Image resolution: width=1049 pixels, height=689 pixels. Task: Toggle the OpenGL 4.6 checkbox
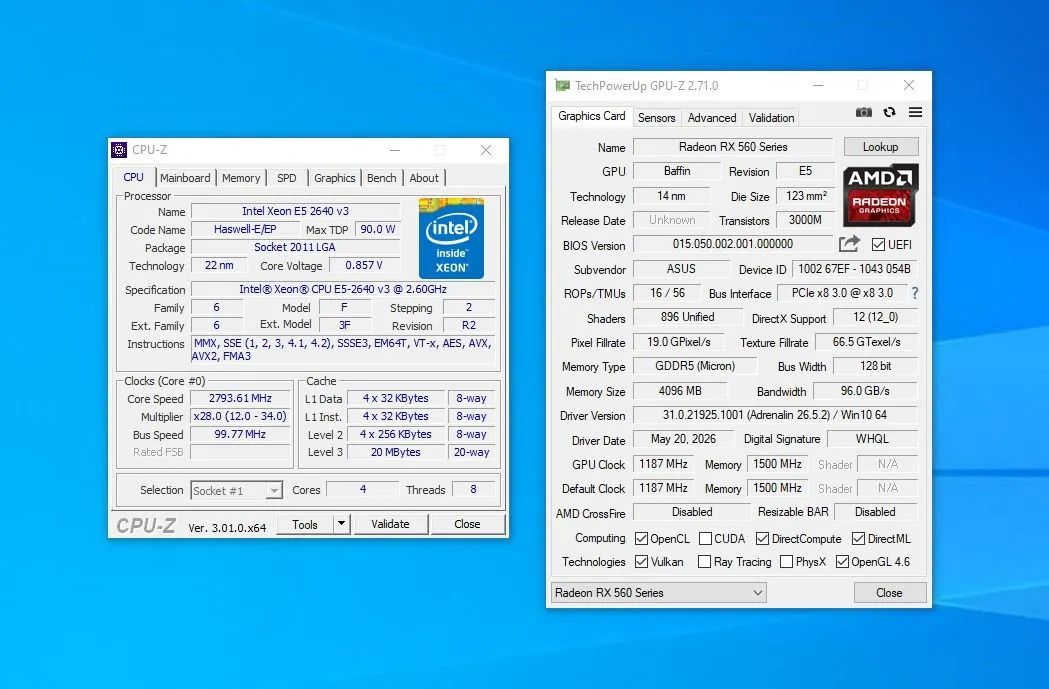842,561
